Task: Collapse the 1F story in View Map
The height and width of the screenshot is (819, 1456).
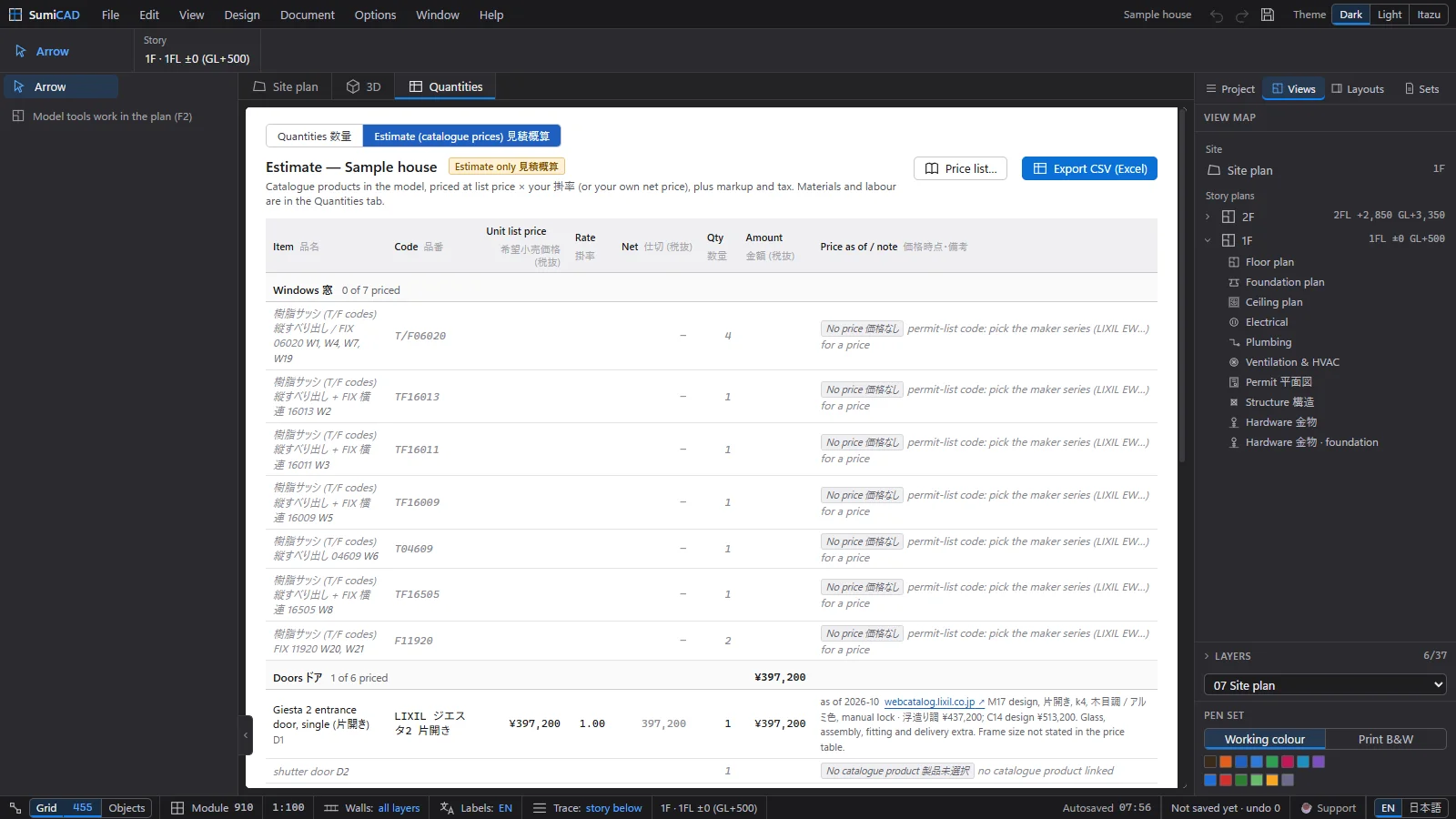Action: [1208, 240]
